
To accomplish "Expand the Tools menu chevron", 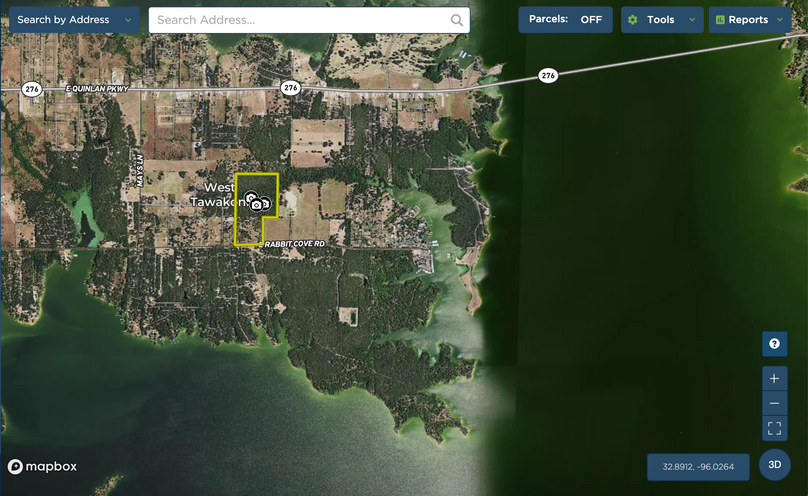I will (x=692, y=20).
